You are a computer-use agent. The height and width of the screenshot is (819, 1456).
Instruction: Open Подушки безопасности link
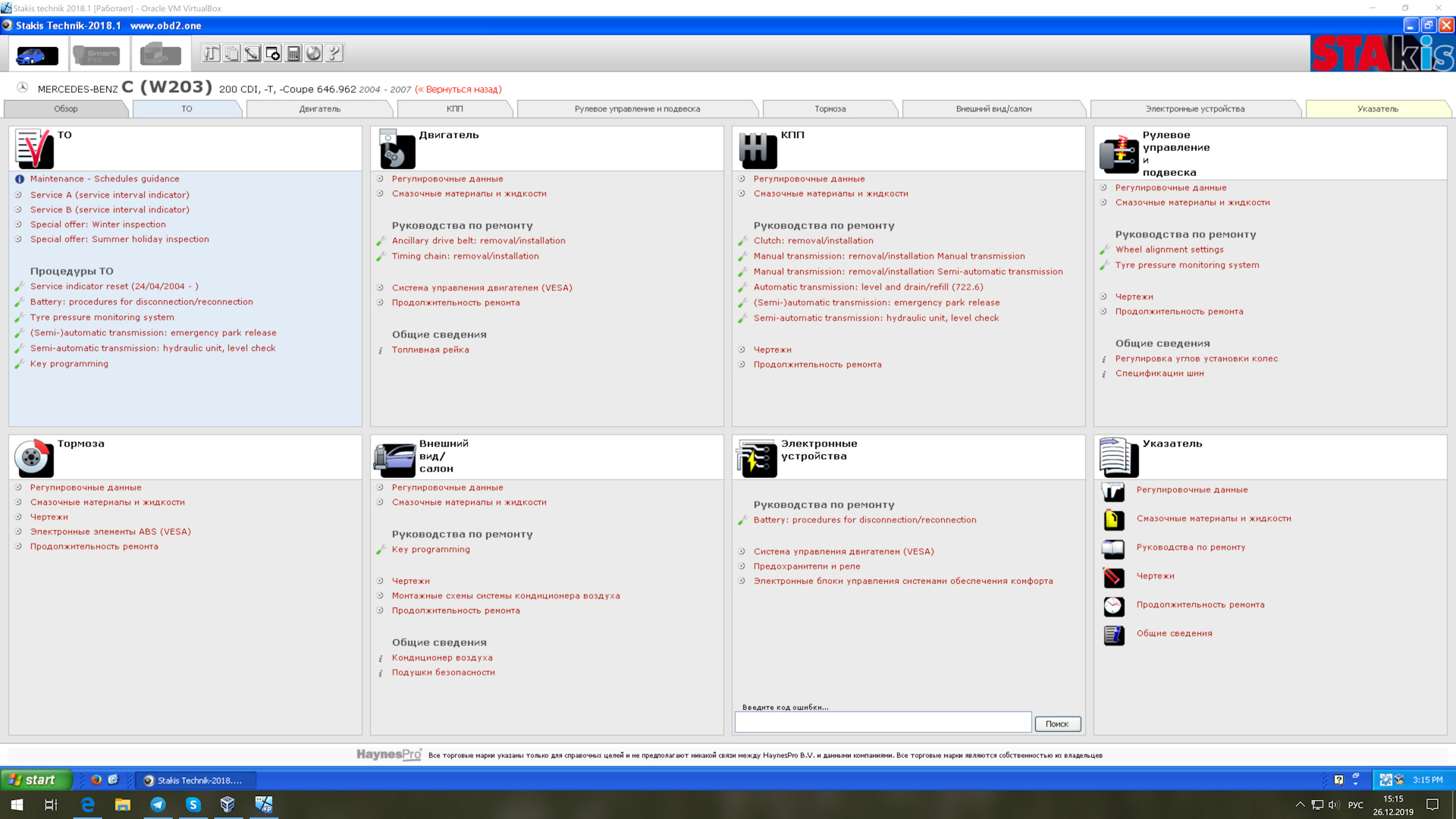pos(444,673)
